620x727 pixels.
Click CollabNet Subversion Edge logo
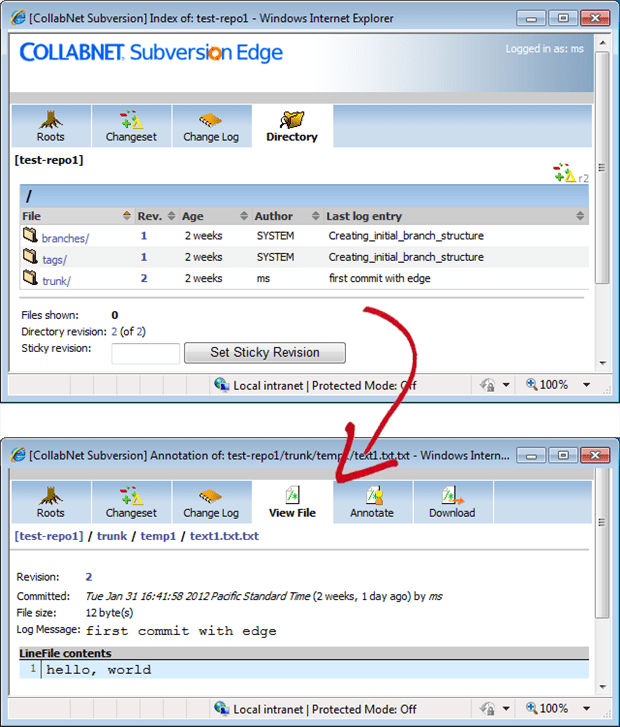[151, 52]
